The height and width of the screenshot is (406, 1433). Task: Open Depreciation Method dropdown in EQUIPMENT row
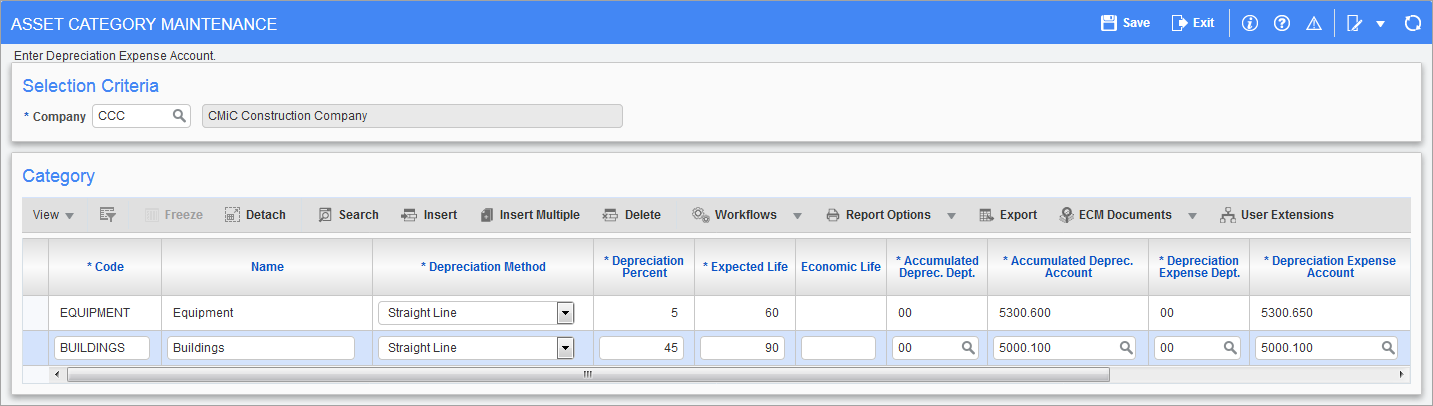(565, 313)
